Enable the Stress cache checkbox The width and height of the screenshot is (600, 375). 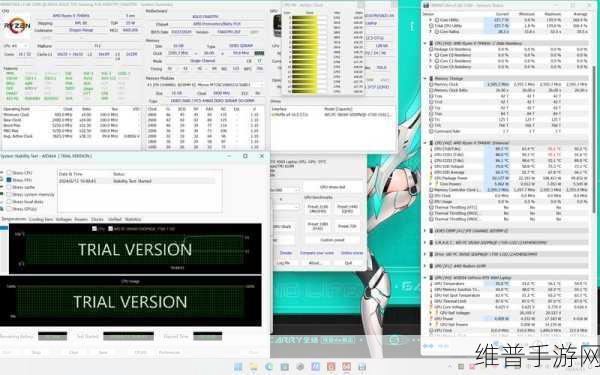(9, 187)
